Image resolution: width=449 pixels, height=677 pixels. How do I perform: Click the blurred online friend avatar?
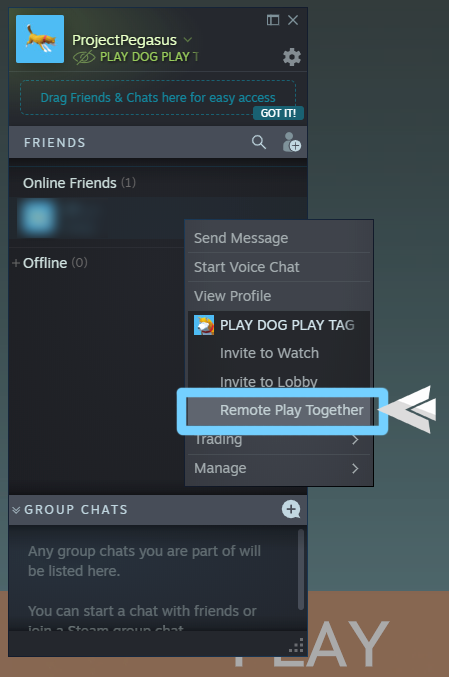[x=38, y=218]
